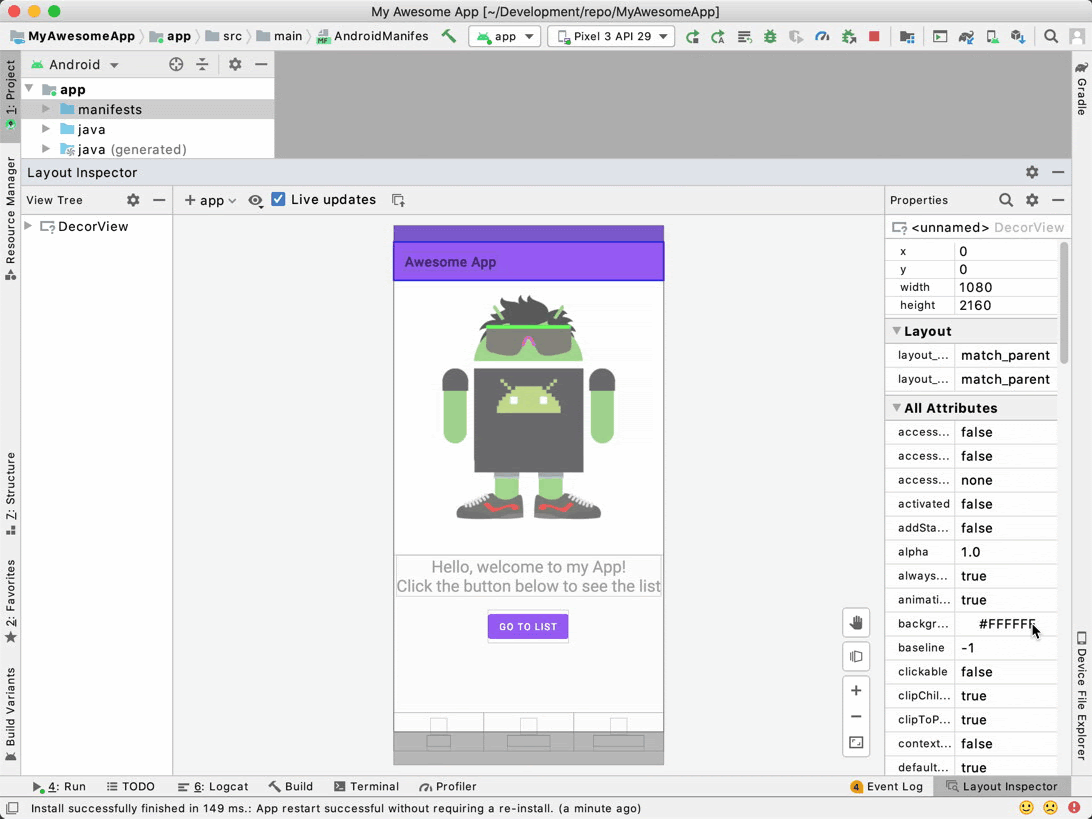
Task: Uncheck the Live updates checkbox
Action: 279,200
